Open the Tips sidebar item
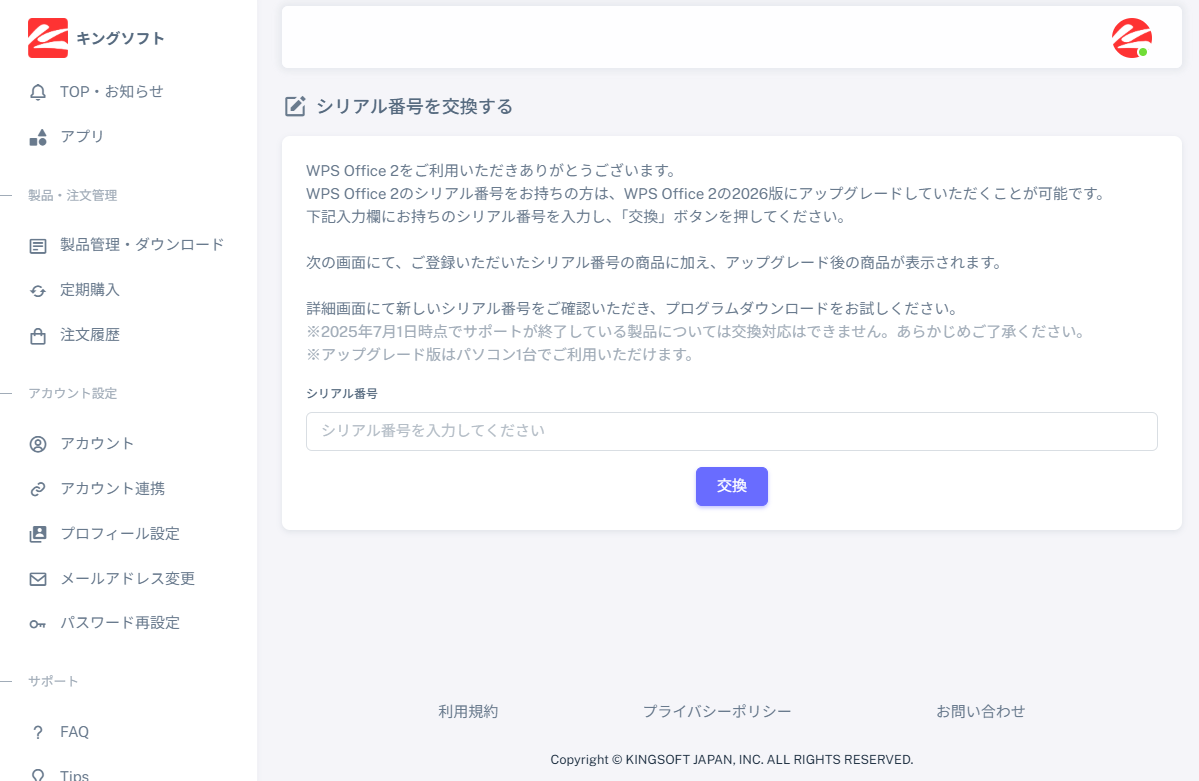Image resolution: width=1199 pixels, height=781 pixels. (74, 775)
